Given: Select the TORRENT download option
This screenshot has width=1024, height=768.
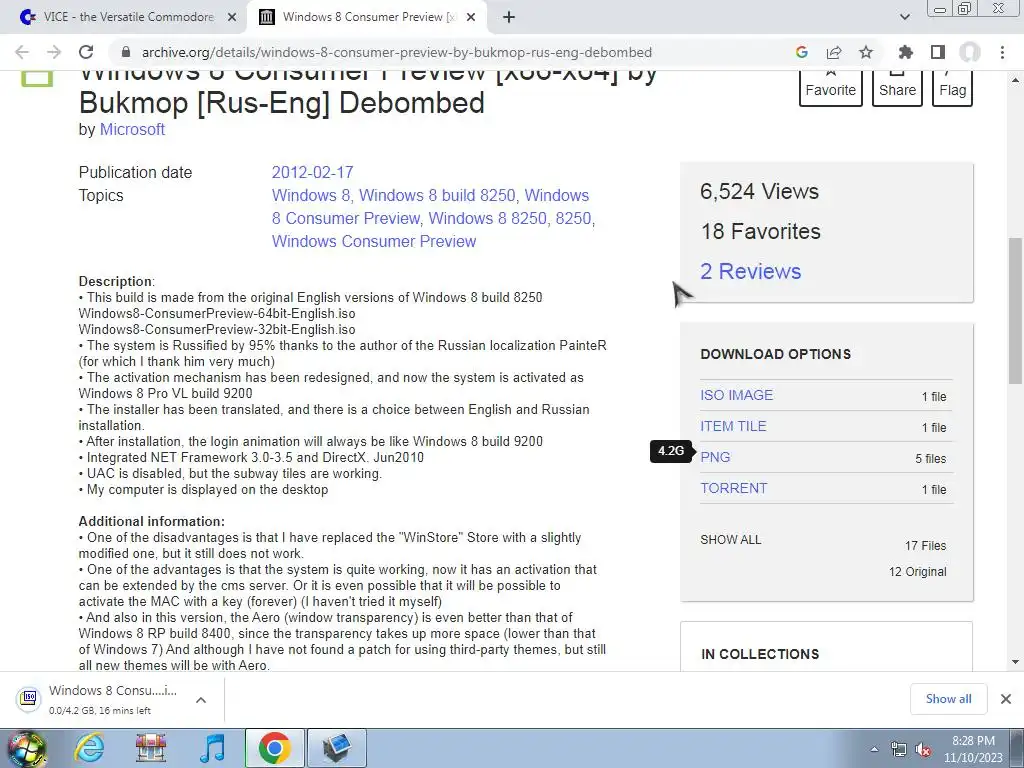Looking at the screenshot, I should (x=733, y=488).
